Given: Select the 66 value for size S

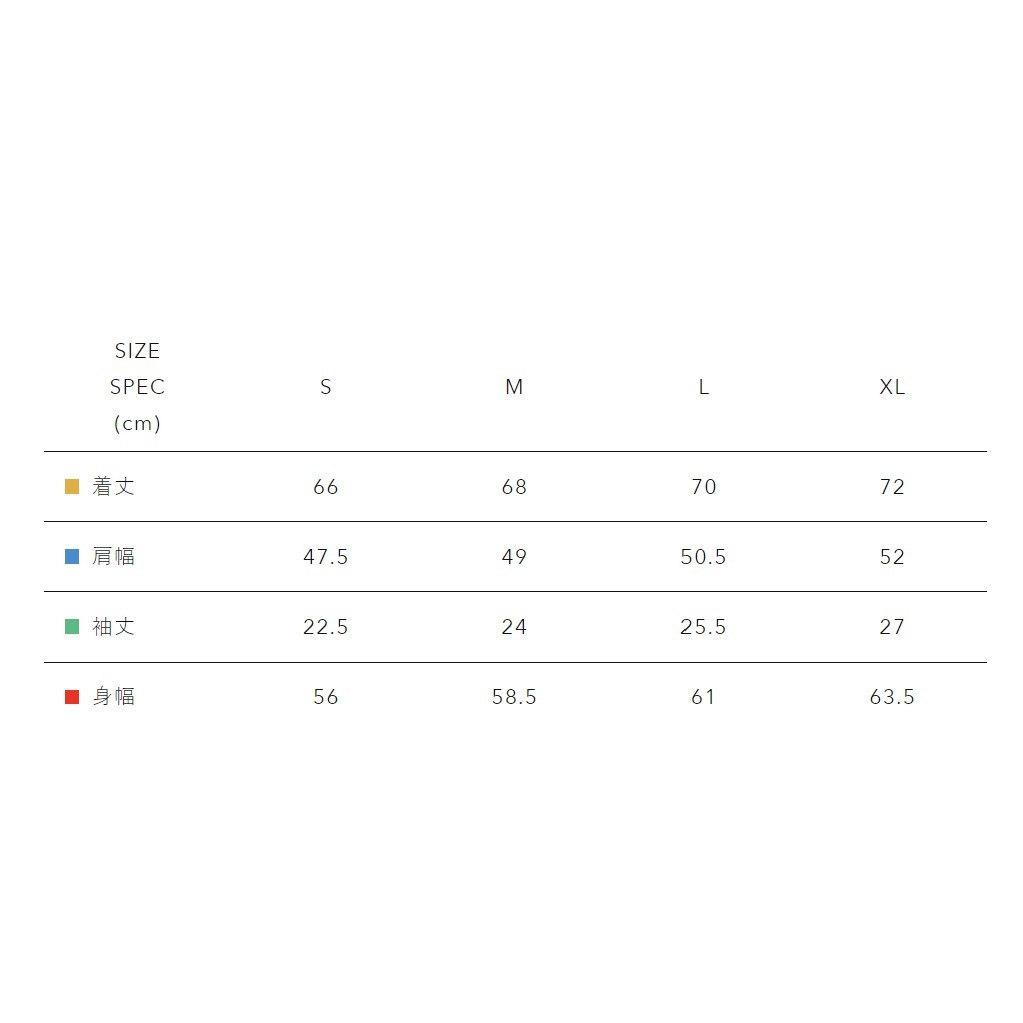Looking at the screenshot, I should click(326, 487).
